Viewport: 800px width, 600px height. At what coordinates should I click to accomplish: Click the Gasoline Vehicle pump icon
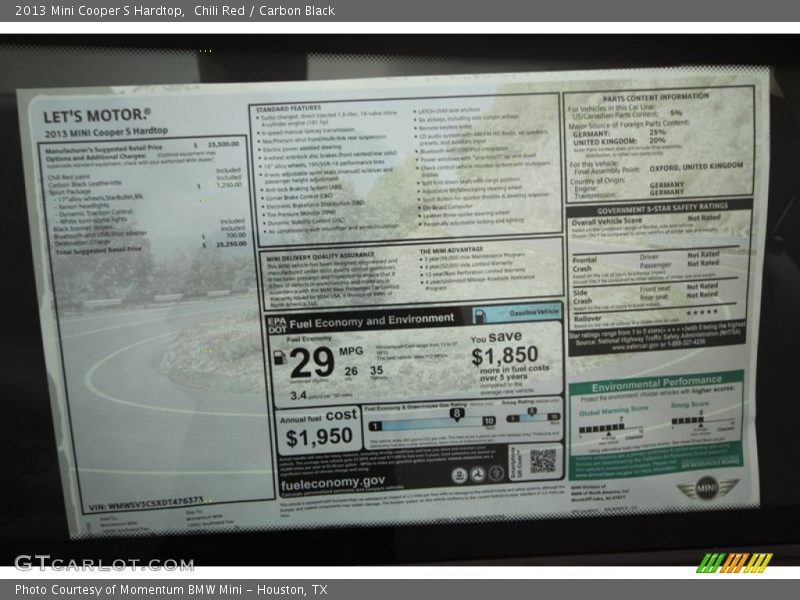tap(480, 316)
